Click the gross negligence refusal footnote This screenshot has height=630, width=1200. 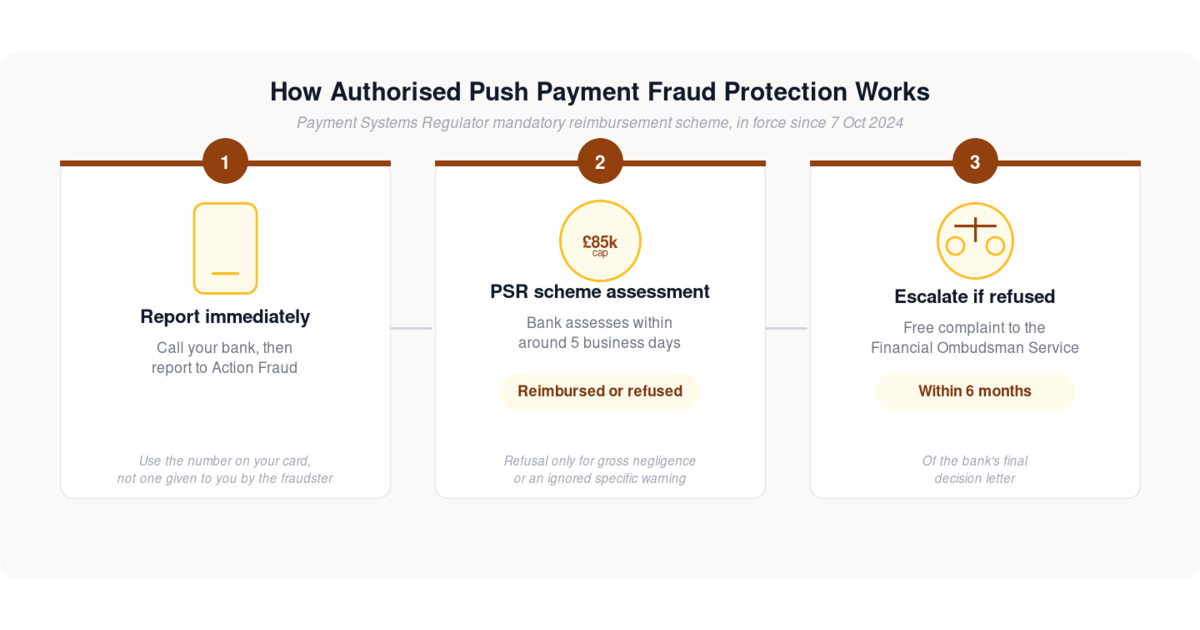point(600,470)
